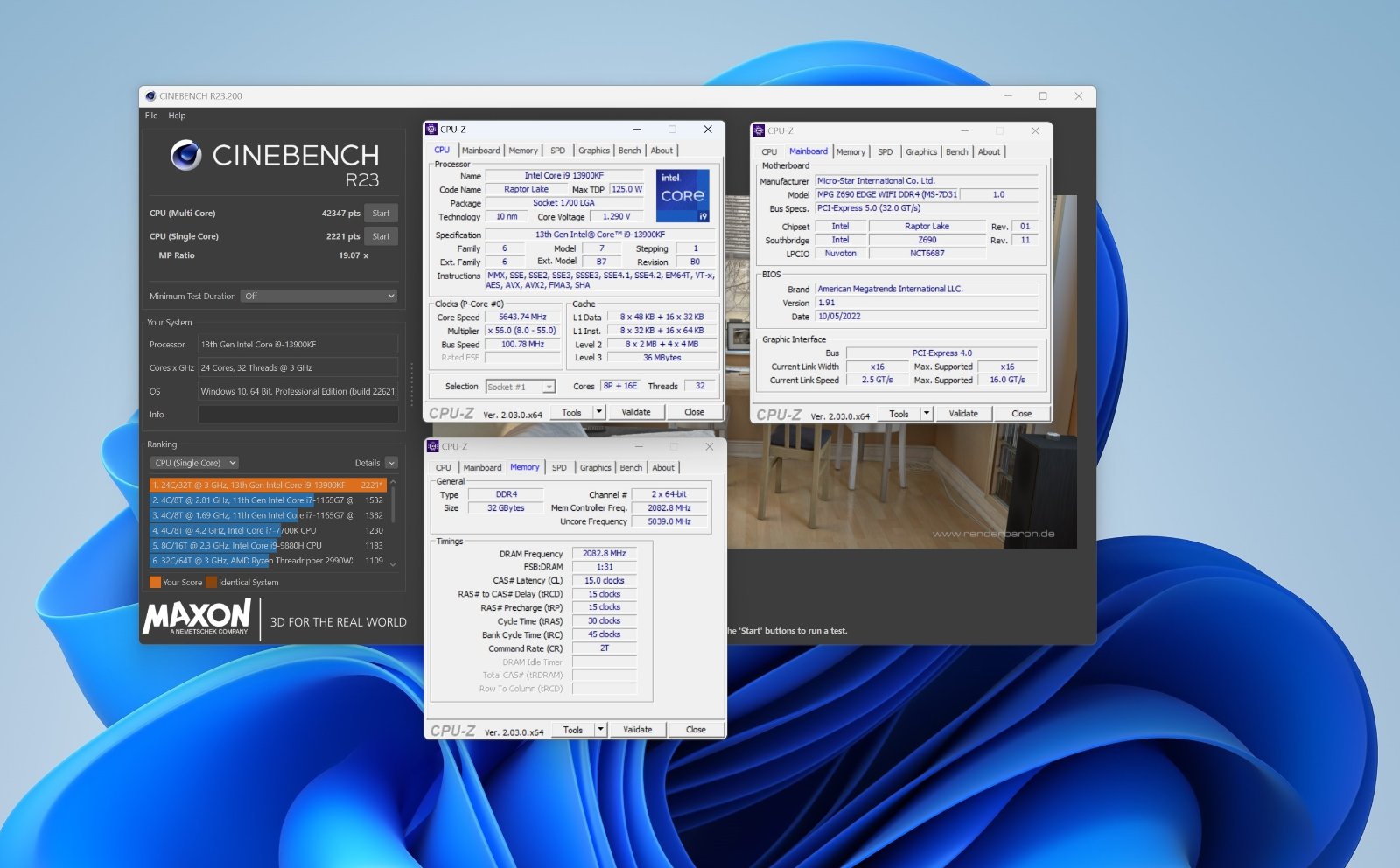Select Bench tab in Mainboard CPU-Z window

coord(957,152)
